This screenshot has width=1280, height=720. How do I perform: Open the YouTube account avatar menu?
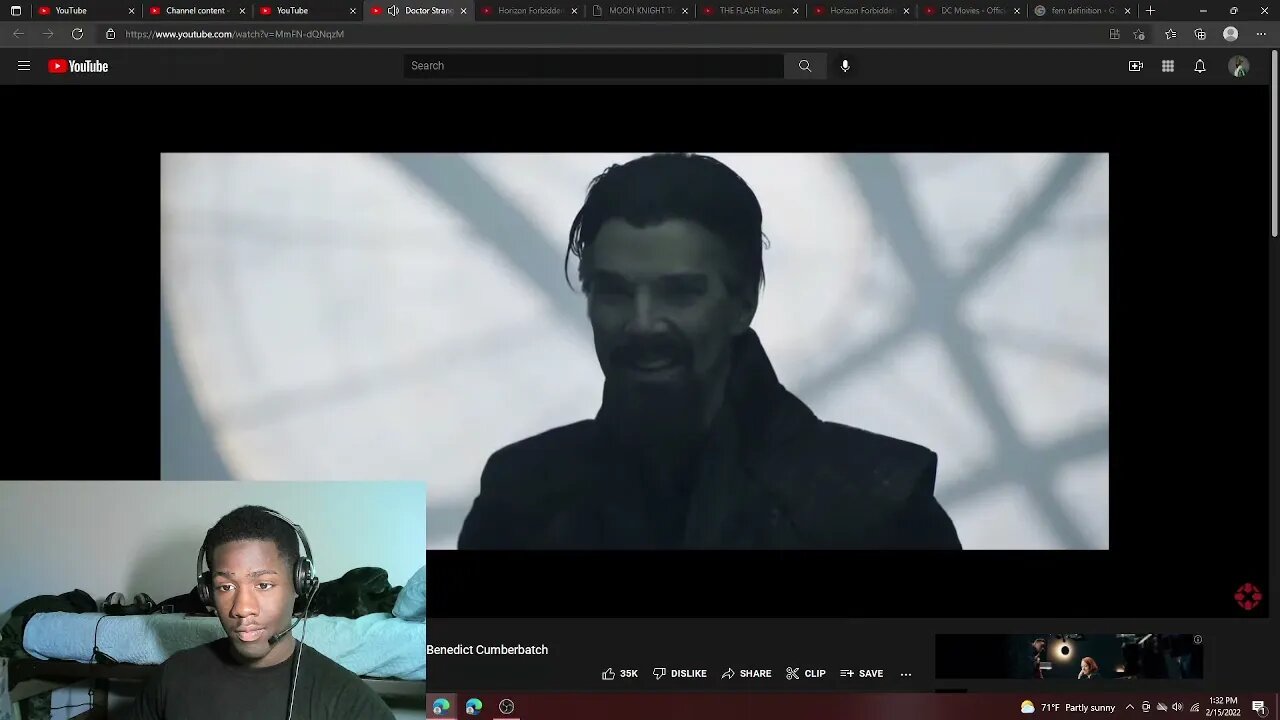pyautogui.click(x=1239, y=66)
